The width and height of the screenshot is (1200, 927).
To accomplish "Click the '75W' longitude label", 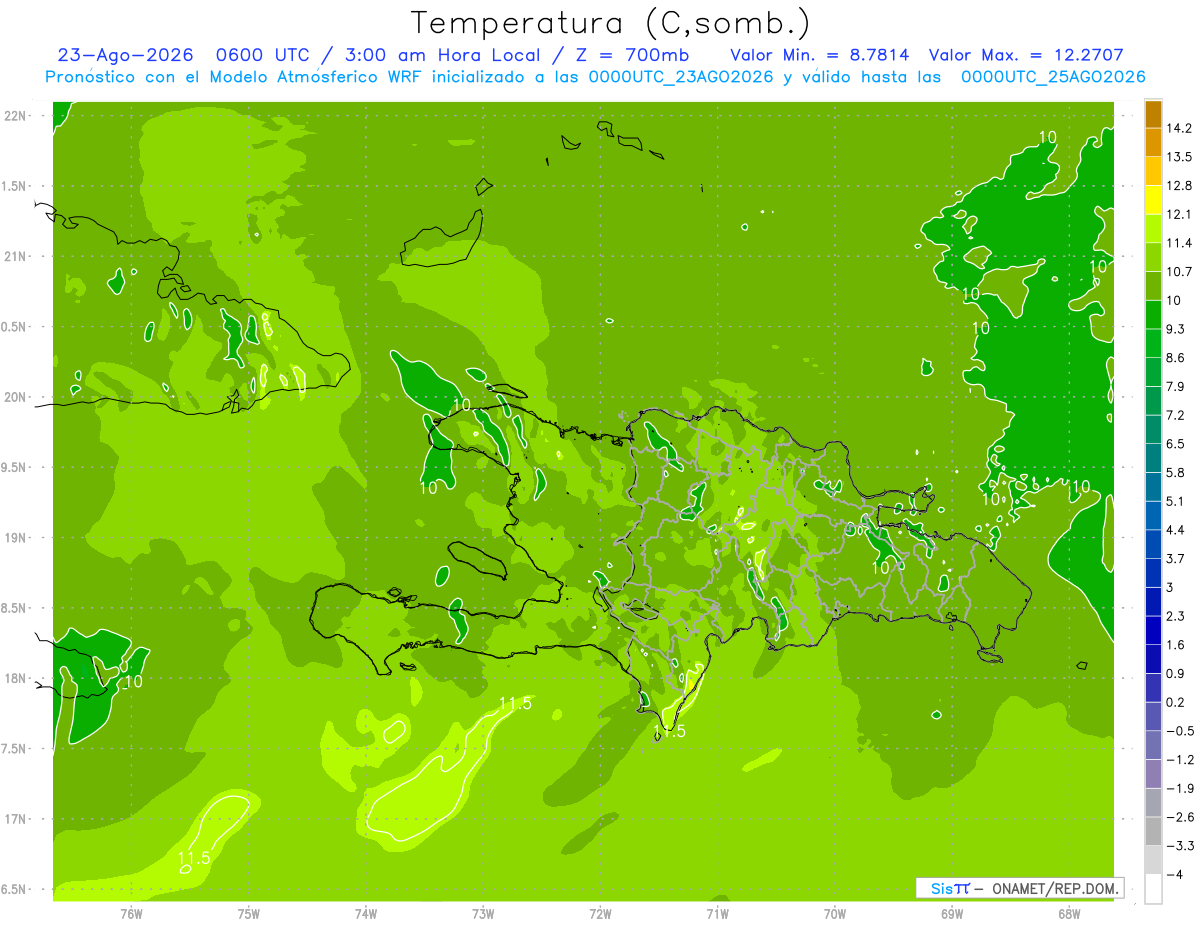I will click(x=249, y=913).
